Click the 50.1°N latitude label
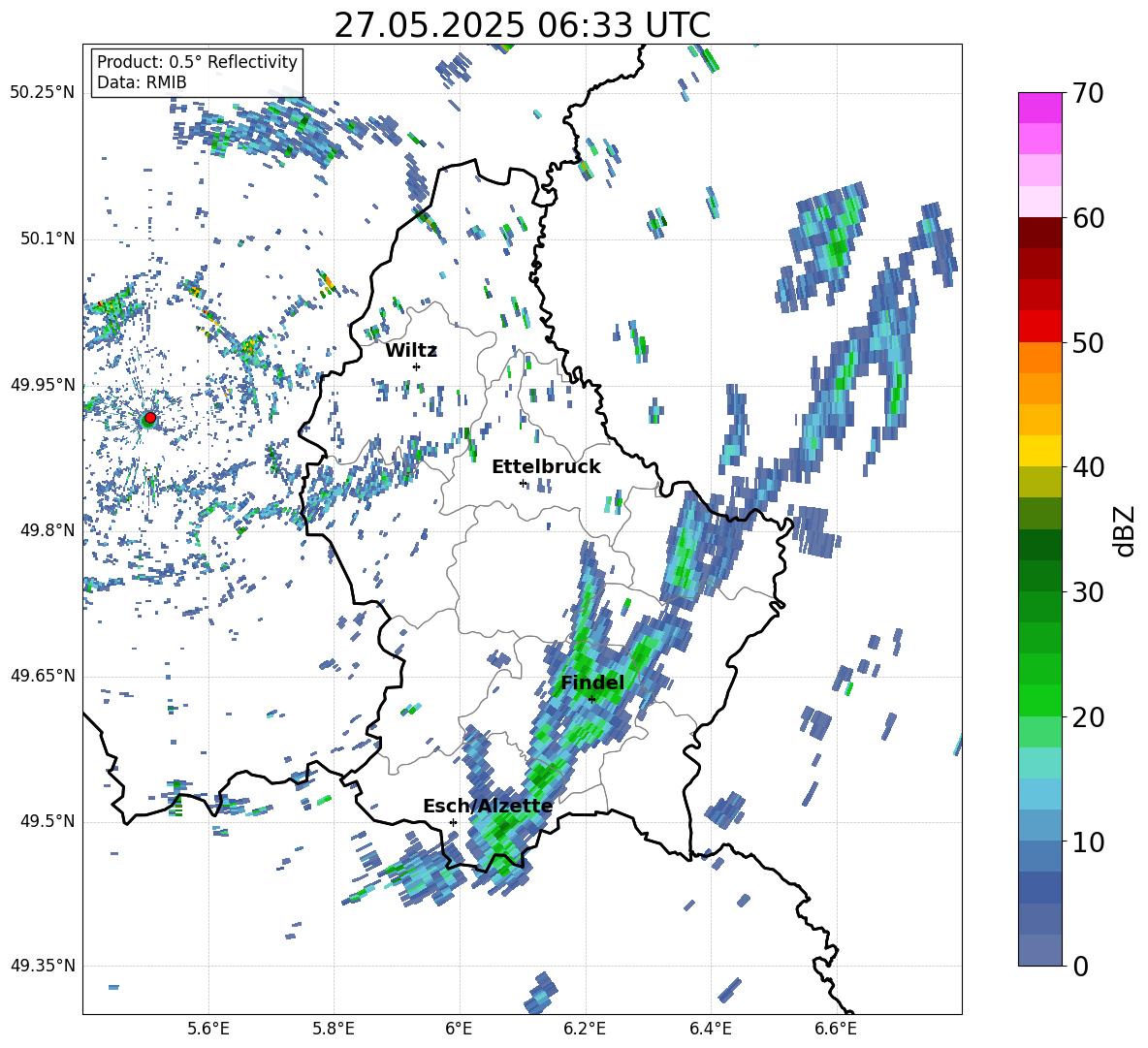Viewport: 1148px width, 1048px height. [x=48, y=238]
